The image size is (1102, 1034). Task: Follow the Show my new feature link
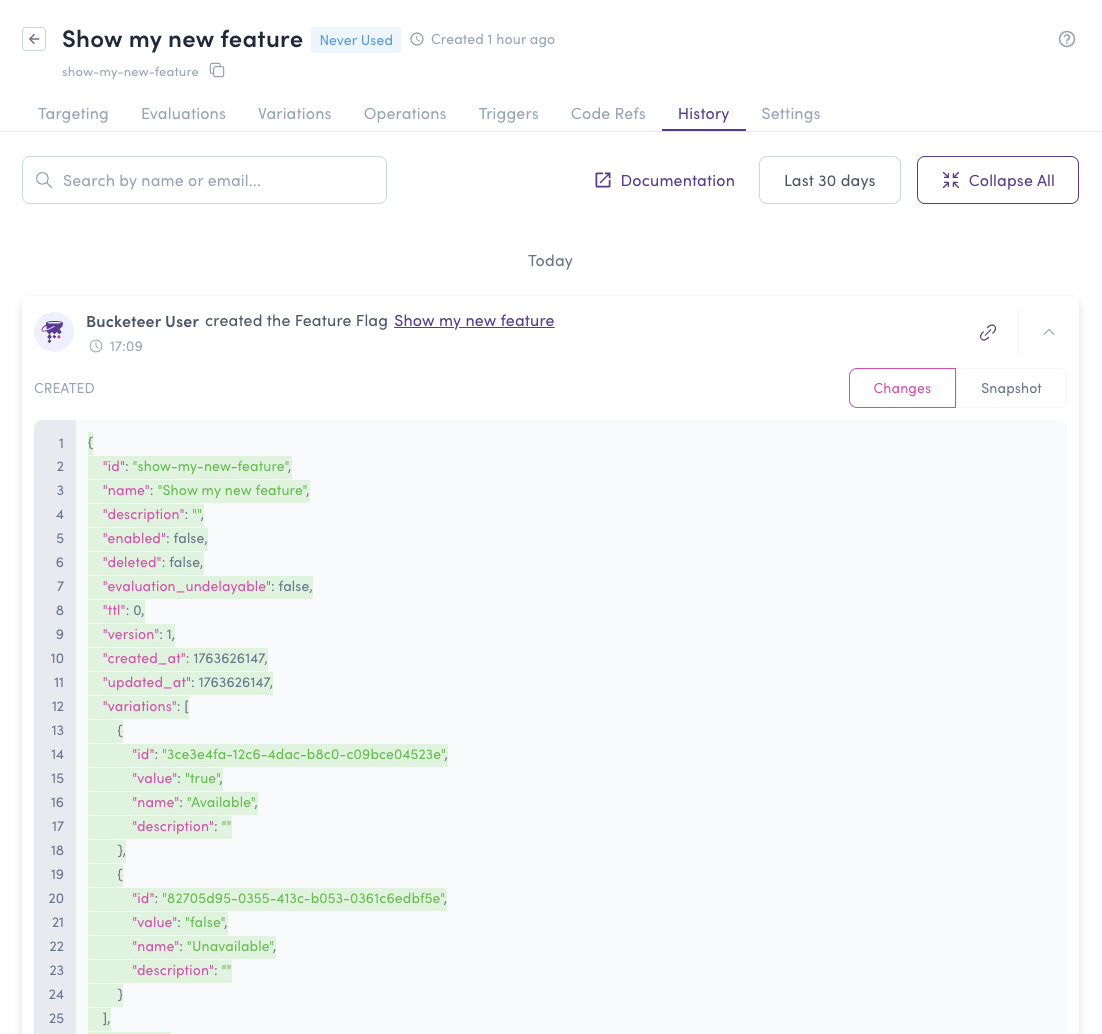point(474,321)
